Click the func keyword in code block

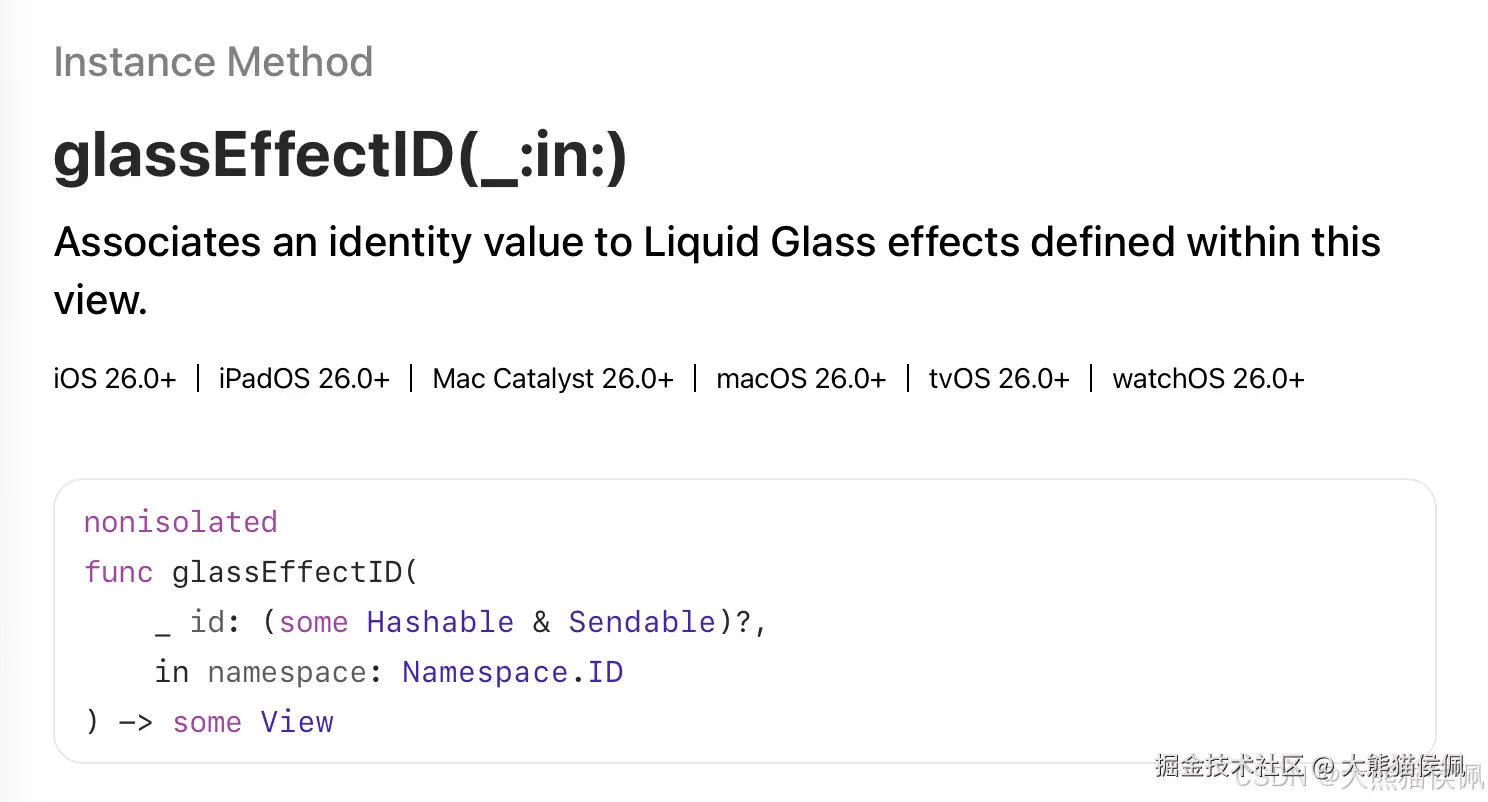pyautogui.click(x=119, y=572)
